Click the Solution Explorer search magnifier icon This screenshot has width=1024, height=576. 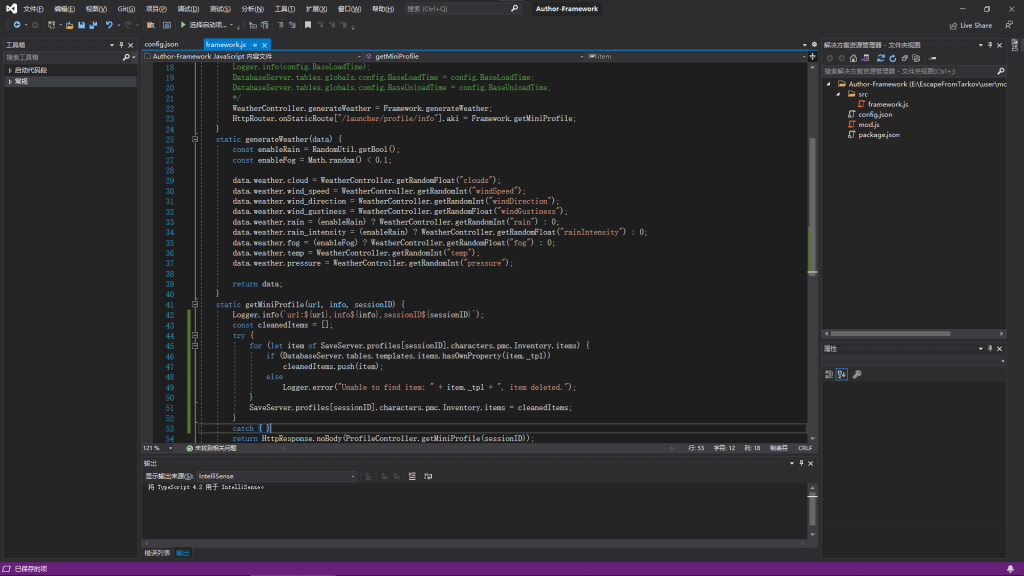coord(1000,71)
